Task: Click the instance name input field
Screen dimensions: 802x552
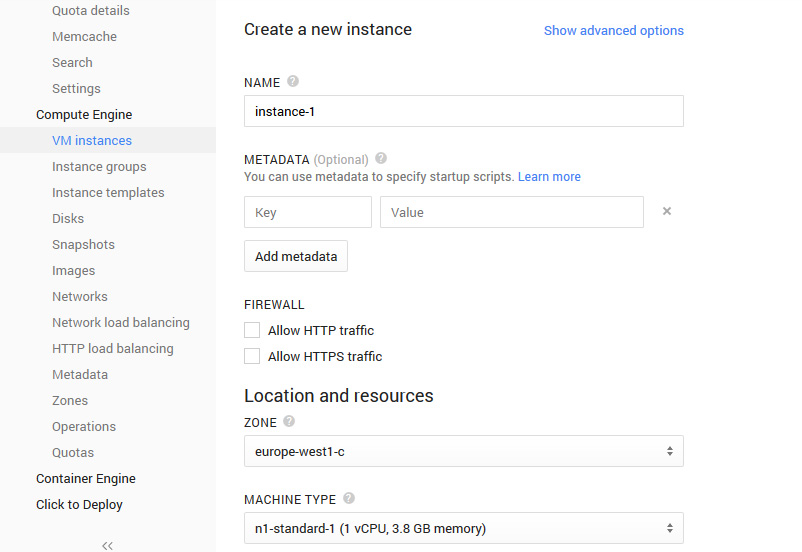Action: pyautogui.click(x=463, y=111)
